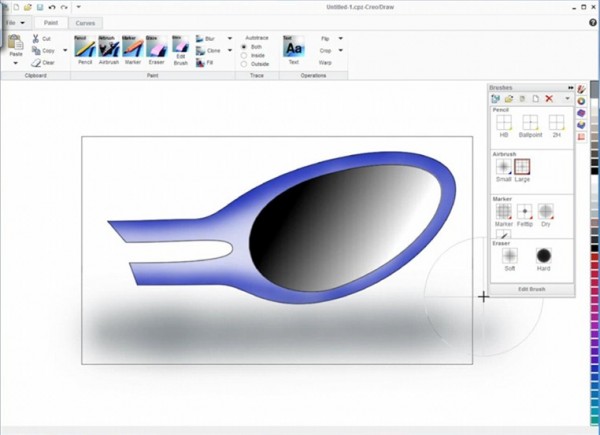Select the Pencil paint tool
Screen dimensions: 600x435
tap(85, 47)
